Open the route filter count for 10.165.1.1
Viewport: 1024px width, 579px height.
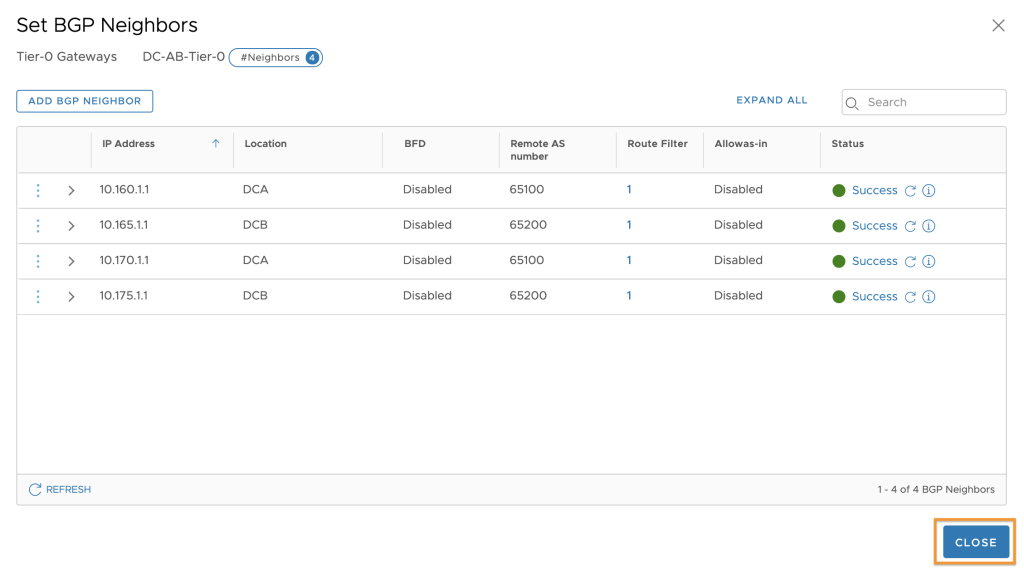point(629,225)
